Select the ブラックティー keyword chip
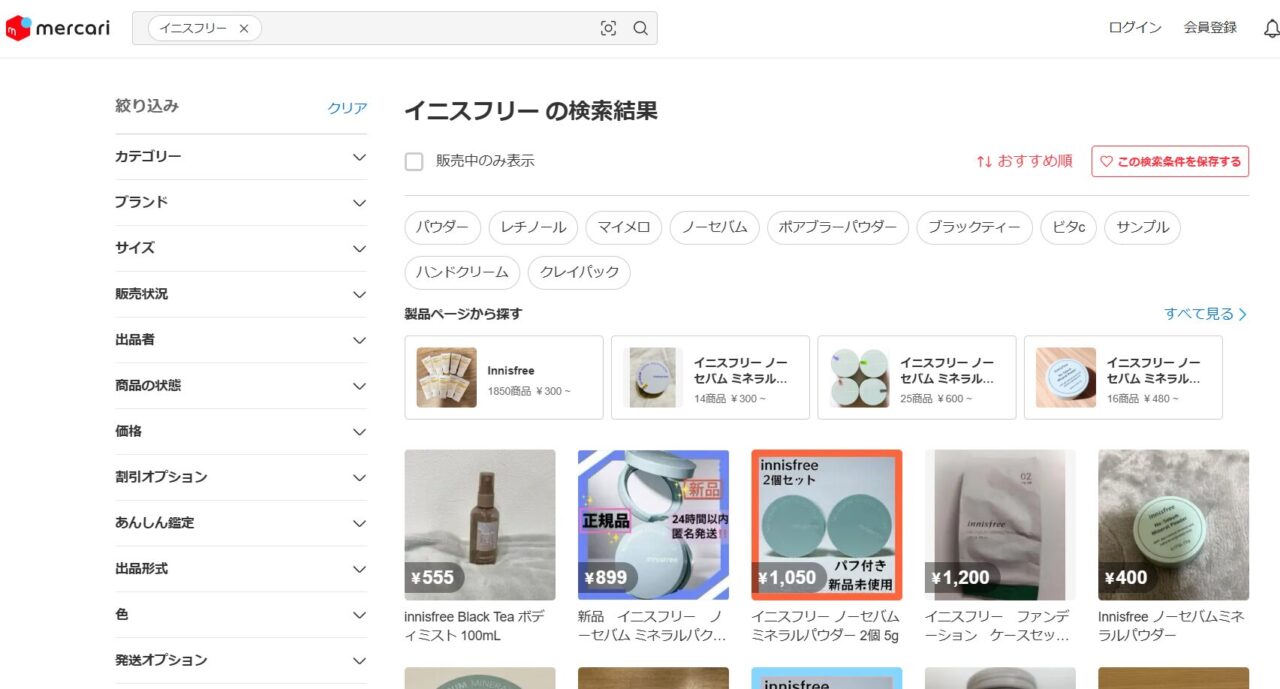This screenshot has height=689, width=1280. (x=975, y=228)
